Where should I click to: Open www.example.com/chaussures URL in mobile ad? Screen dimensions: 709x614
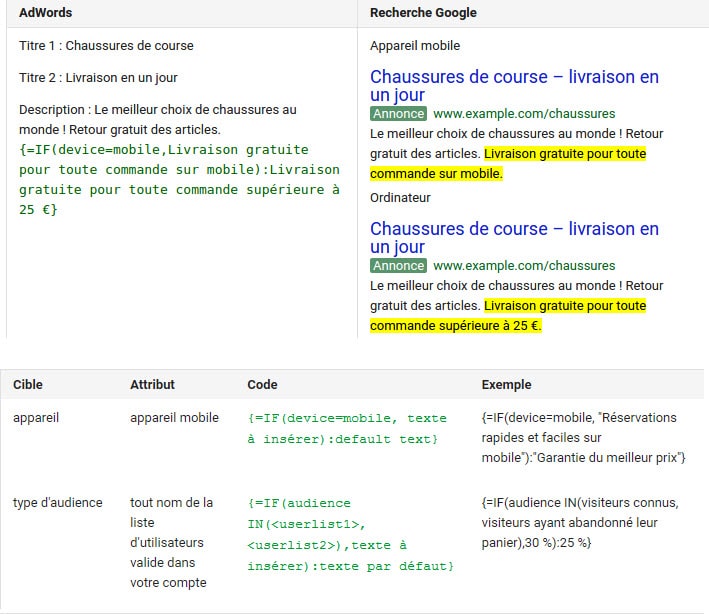click(524, 113)
